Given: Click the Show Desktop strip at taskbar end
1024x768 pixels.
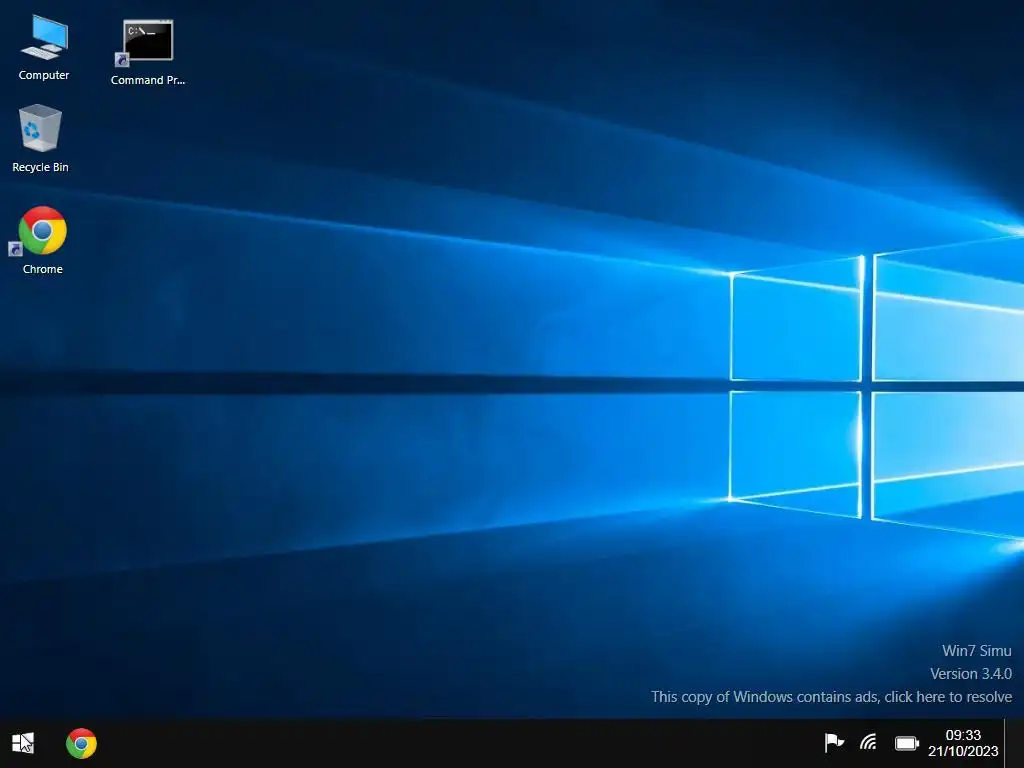Looking at the screenshot, I should point(1014,743).
